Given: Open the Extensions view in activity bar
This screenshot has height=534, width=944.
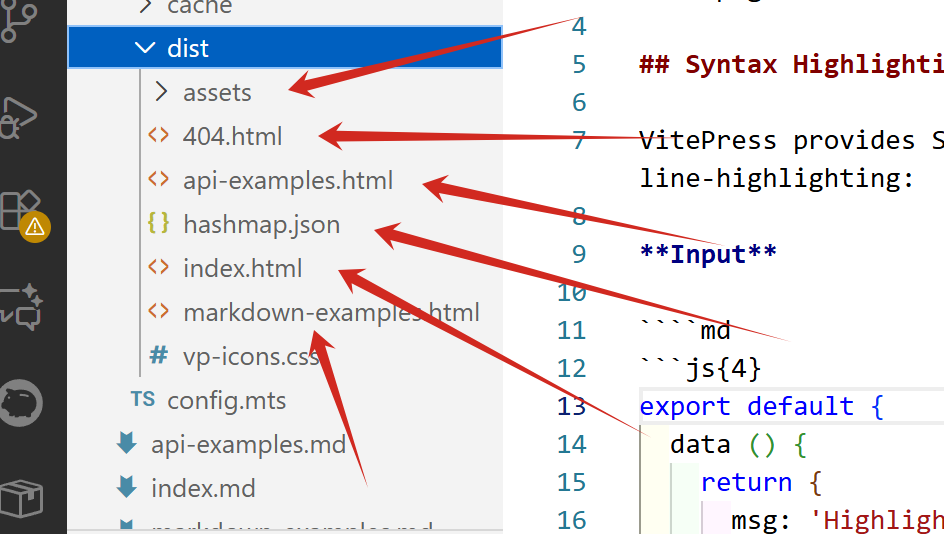Looking at the screenshot, I should (20, 208).
